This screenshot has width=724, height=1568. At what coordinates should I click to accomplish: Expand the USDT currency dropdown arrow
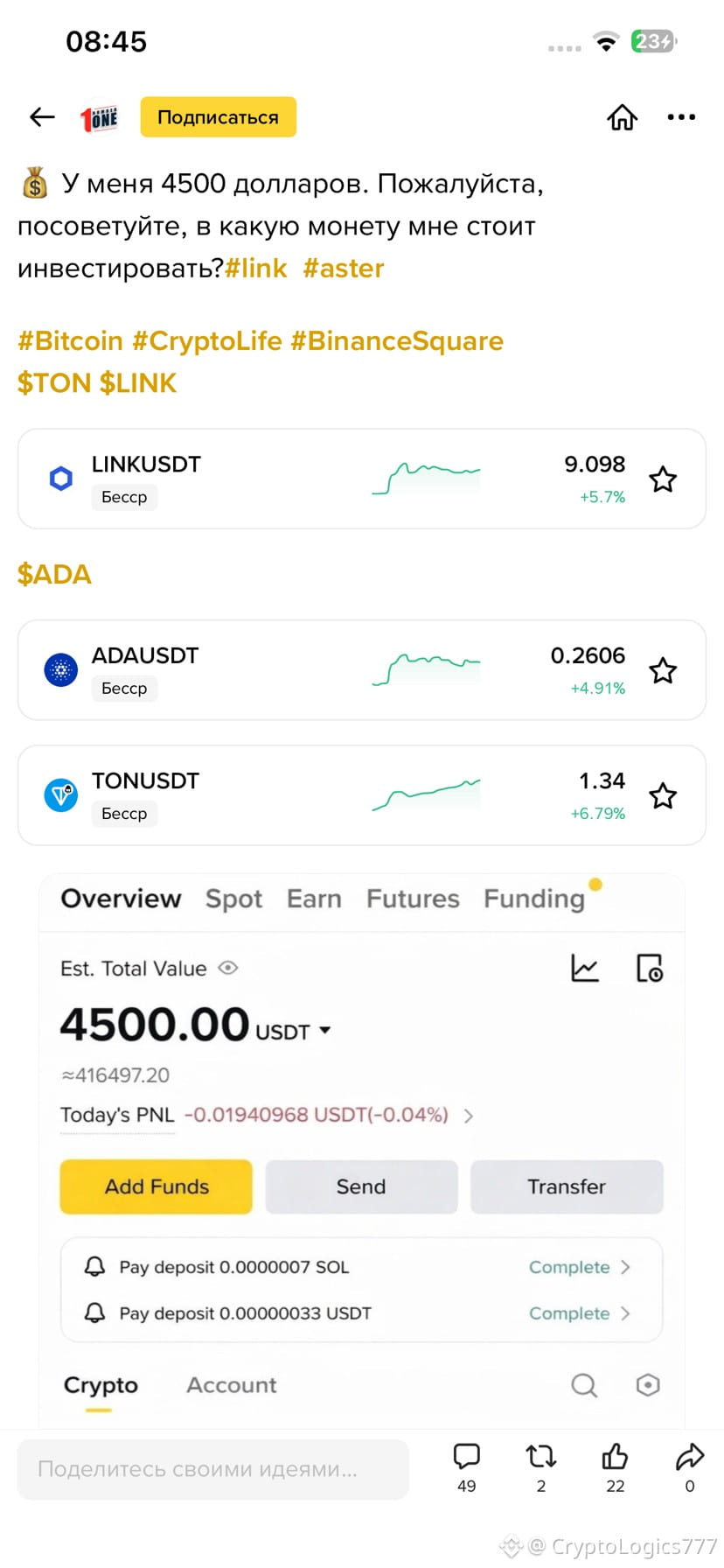[x=325, y=1031]
